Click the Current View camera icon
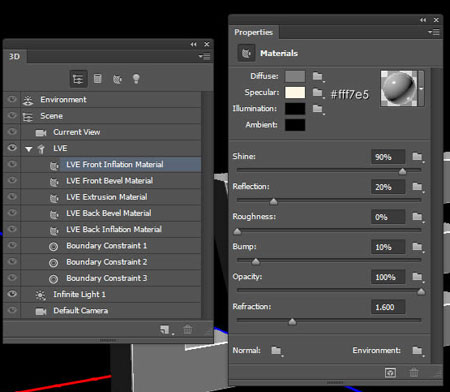450x392 pixels. (41, 133)
